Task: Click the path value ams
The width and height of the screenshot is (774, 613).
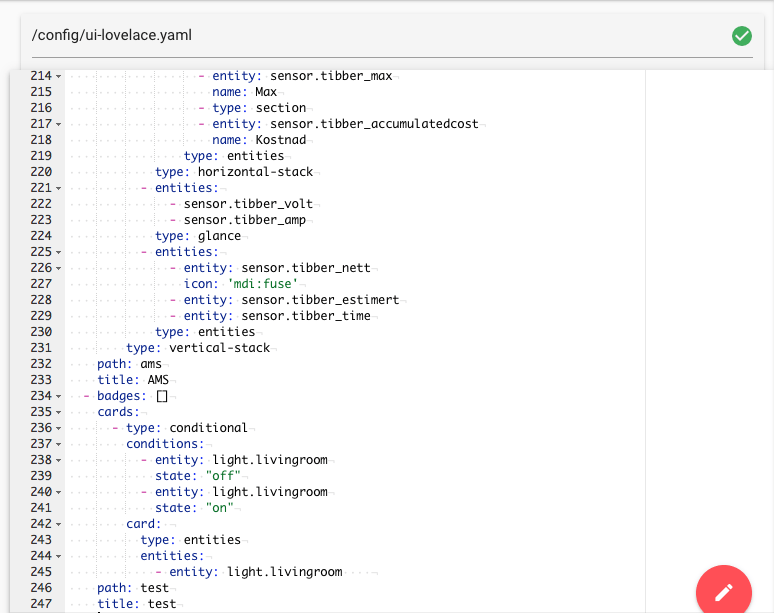Action: [x=151, y=364]
